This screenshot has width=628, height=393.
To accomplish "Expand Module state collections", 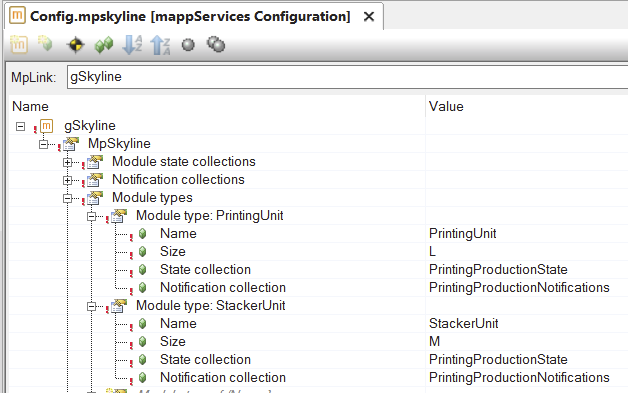I will tap(68, 162).
